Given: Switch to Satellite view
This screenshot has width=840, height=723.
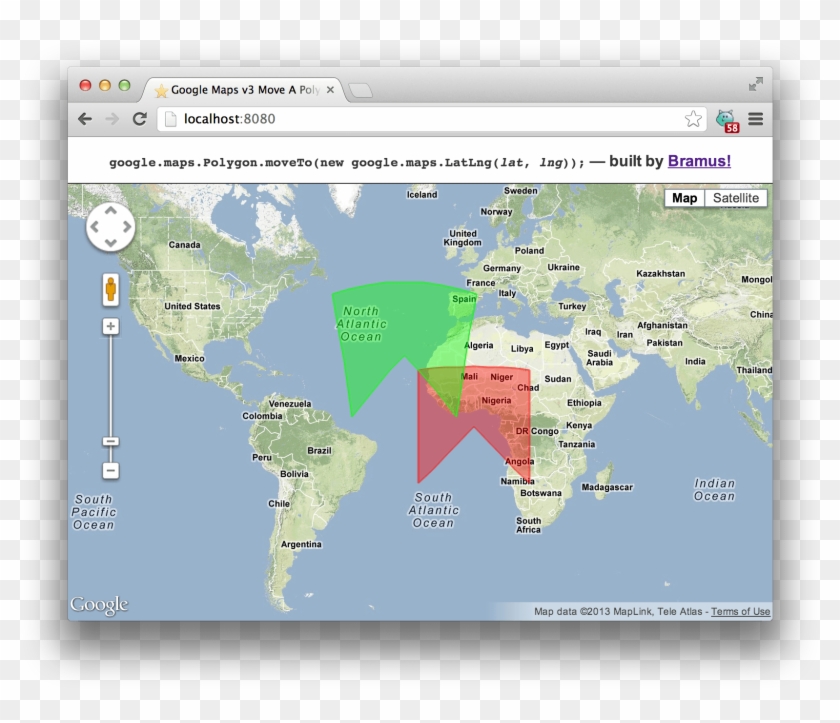Looking at the screenshot, I should (737, 198).
